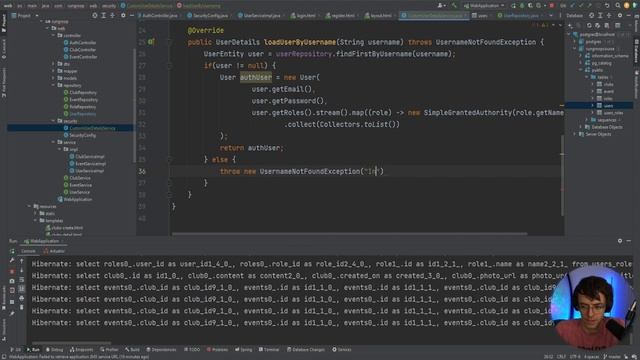
Task: Click refresh icon in Database panel
Action: [x=589, y=25]
